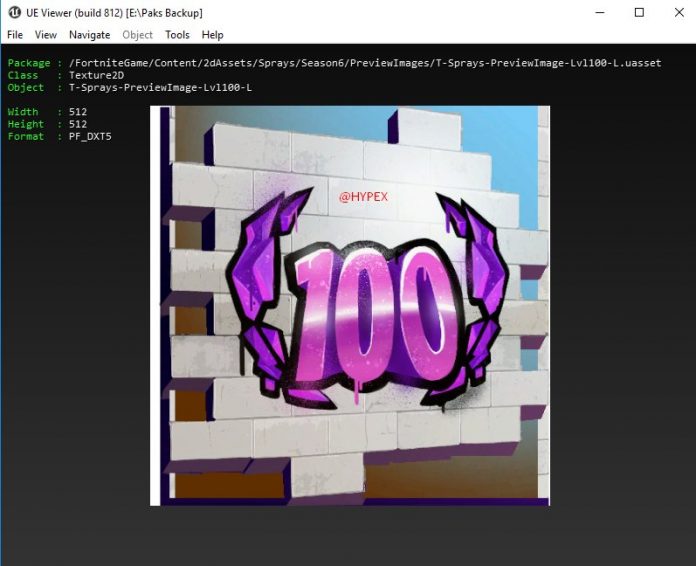
Task: Click the Class value Texture2D
Action: (96, 75)
